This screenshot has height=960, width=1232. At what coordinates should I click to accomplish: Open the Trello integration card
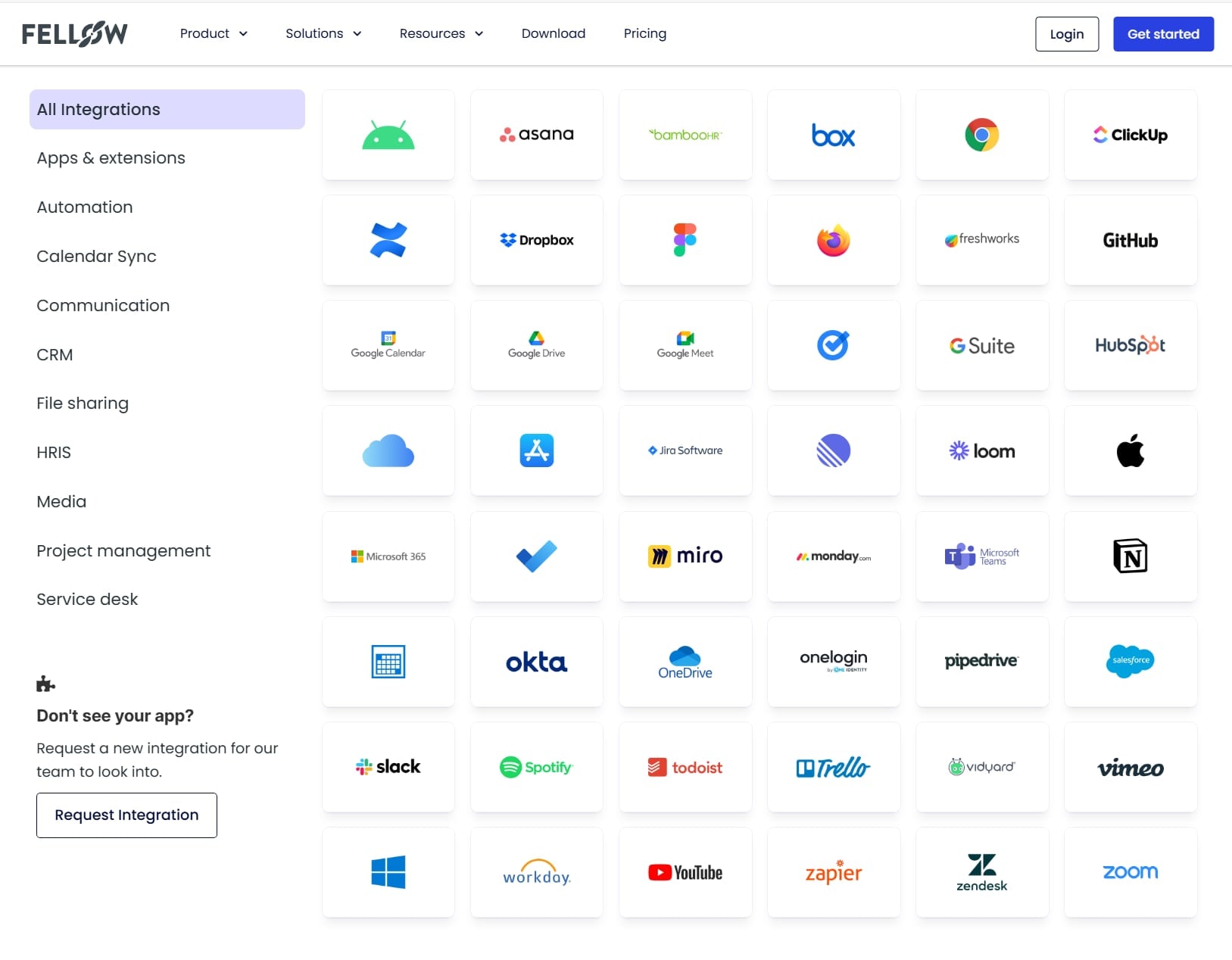[833, 767]
